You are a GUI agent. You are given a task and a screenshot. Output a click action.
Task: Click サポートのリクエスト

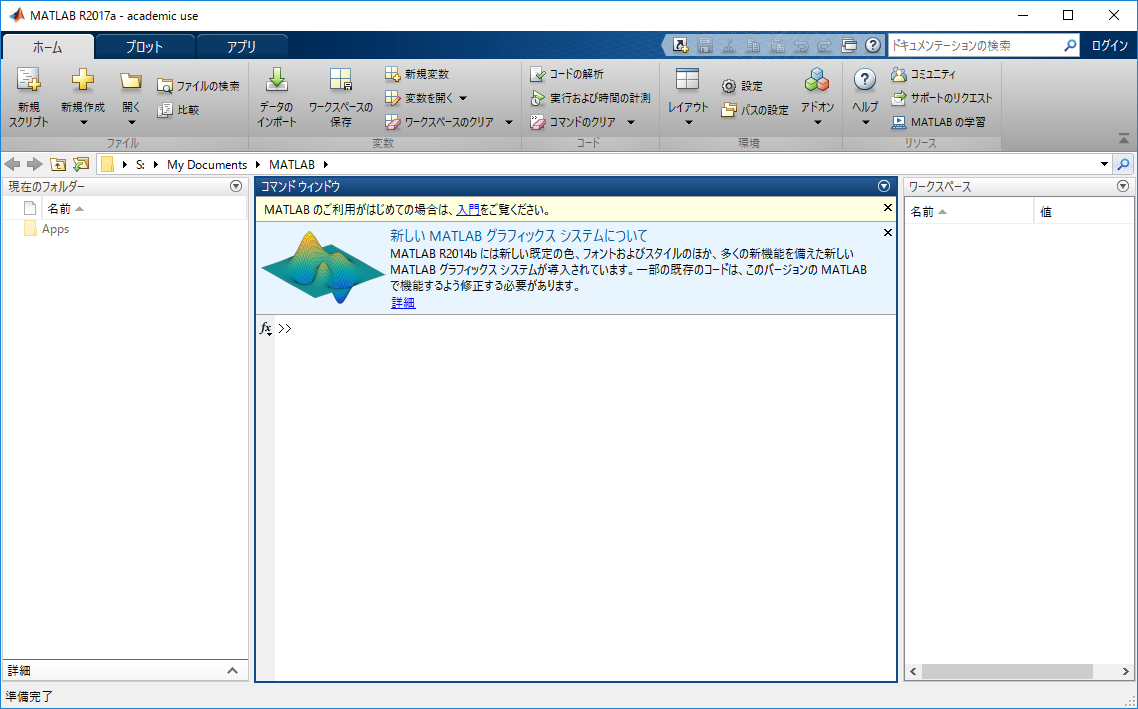coord(941,98)
